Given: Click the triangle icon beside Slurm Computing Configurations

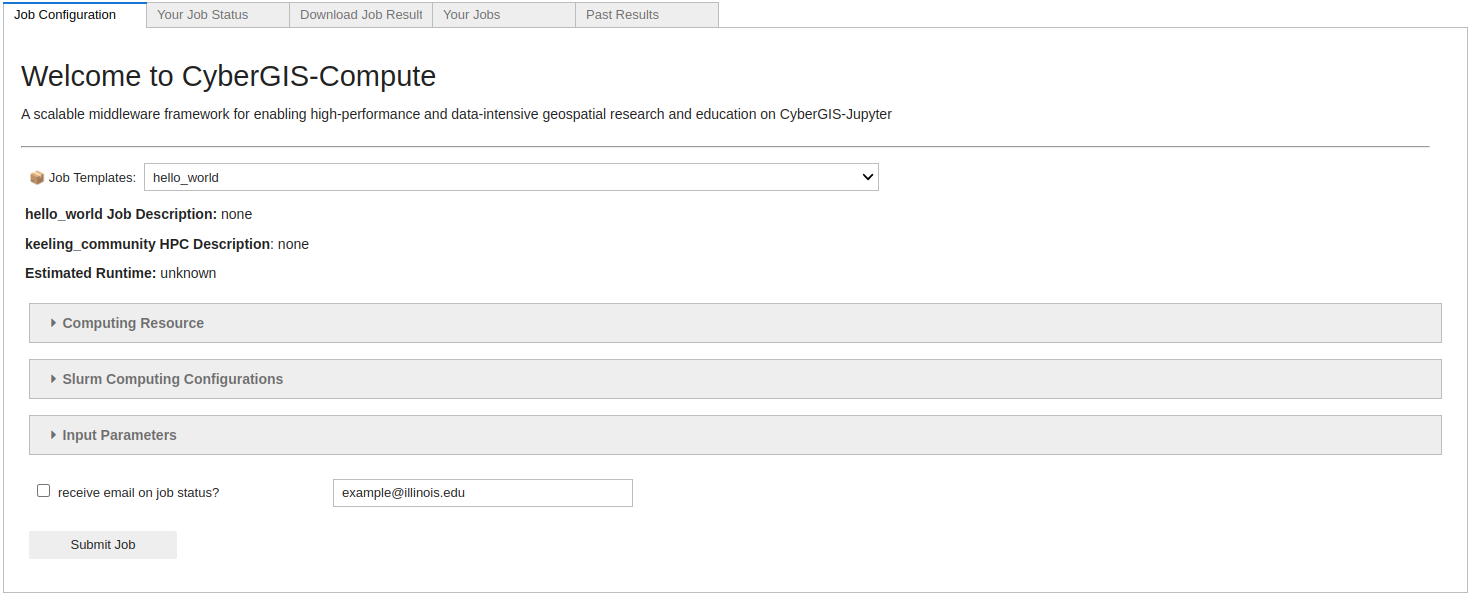Looking at the screenshot, I should [x=53, y=379].
